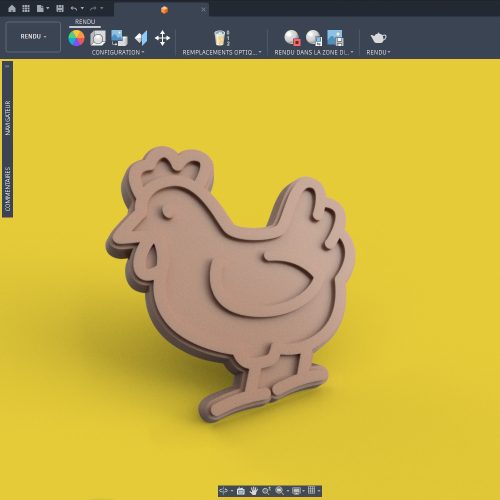Expand RENDU DANS LA ZONE menu
This screenshot has height=500, width=500.
click(314, 52)
